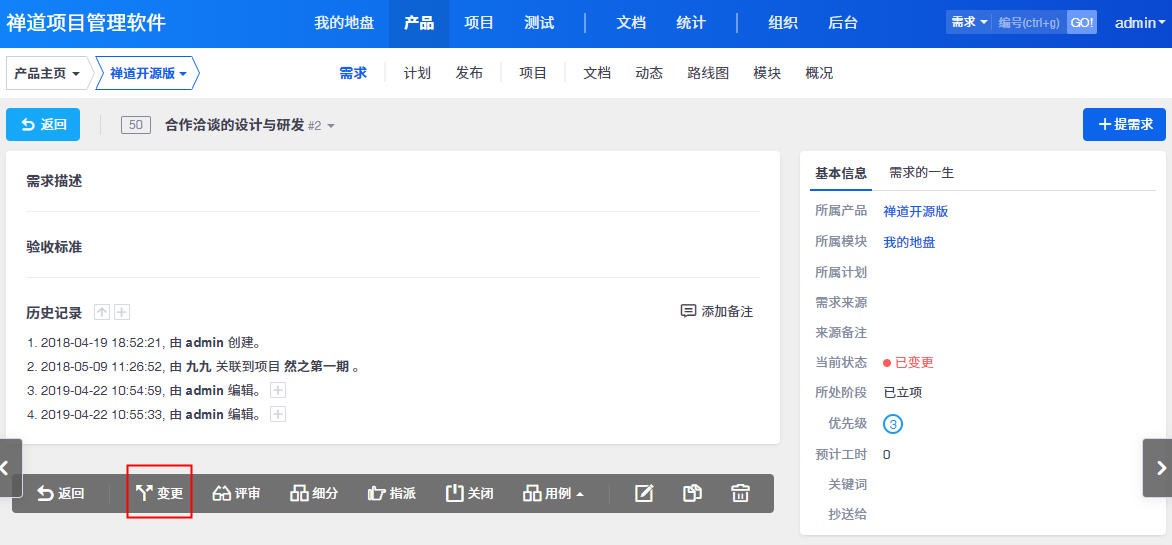Screen dimensions: 1172x545
Task: Click 添加备注 to add a comment
Action: pyautogui.click(x=716, y=311)
